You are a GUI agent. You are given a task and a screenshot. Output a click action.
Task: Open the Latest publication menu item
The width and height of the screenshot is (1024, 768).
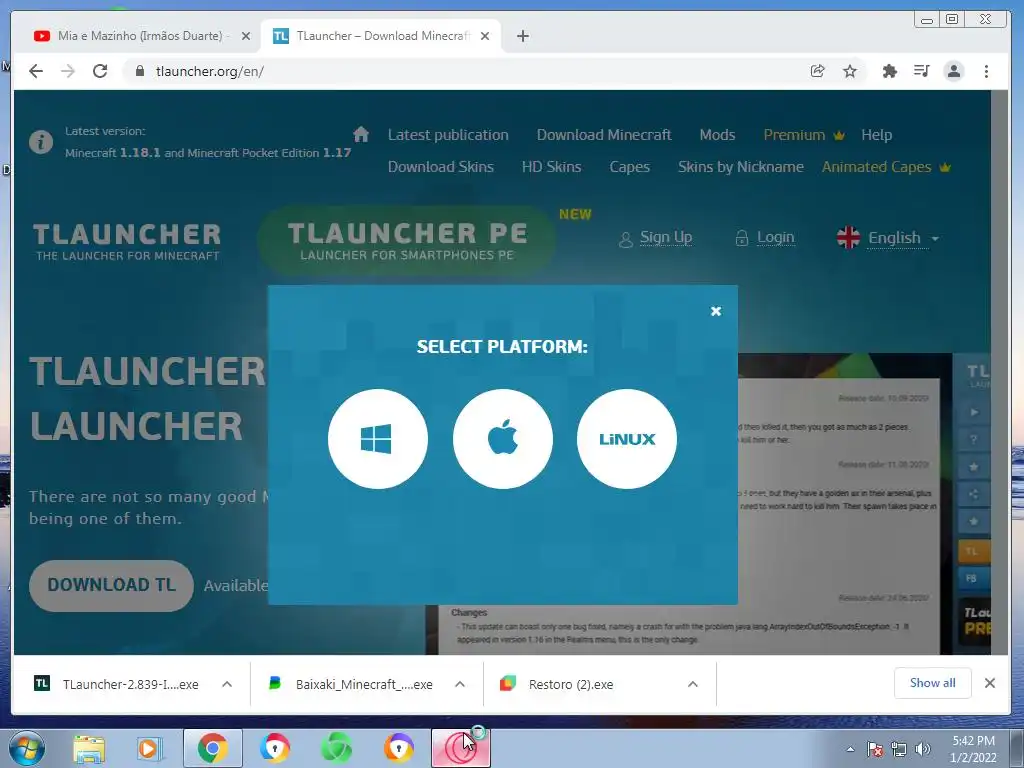[448, 135]
